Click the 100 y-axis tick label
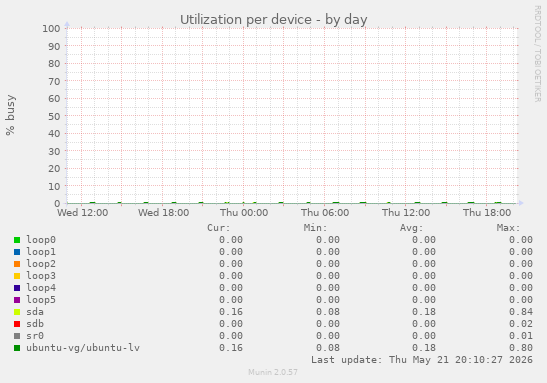Screen dimensions: 547x383 point(51,29)
